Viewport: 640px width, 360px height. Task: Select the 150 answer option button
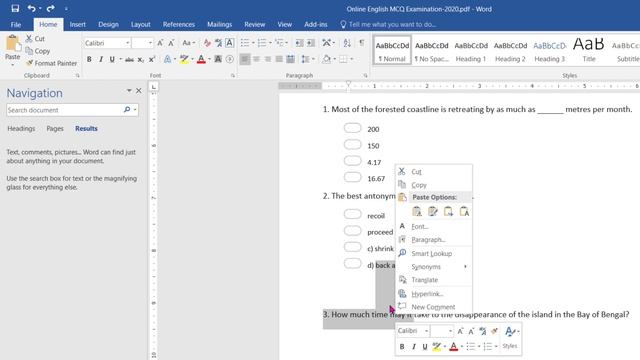pos(352,144)
